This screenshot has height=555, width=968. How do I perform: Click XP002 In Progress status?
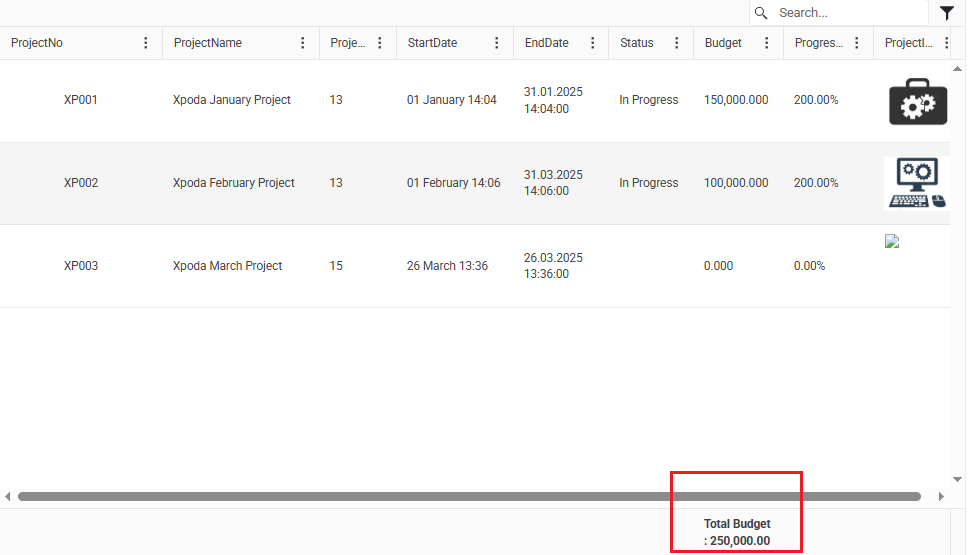(x=648, y=183)
